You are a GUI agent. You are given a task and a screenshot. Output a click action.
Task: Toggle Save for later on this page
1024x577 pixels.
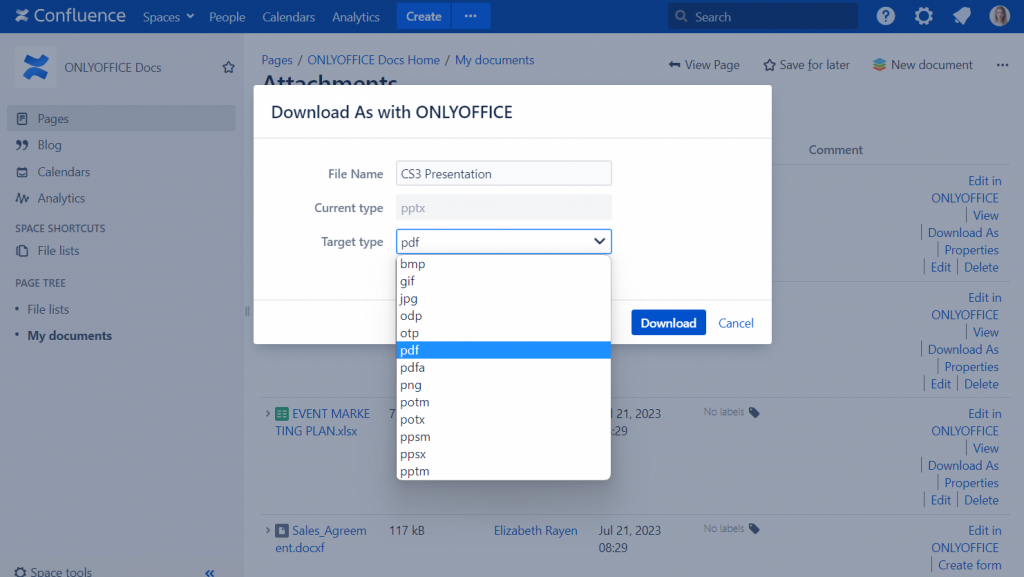tap(806, 64)
